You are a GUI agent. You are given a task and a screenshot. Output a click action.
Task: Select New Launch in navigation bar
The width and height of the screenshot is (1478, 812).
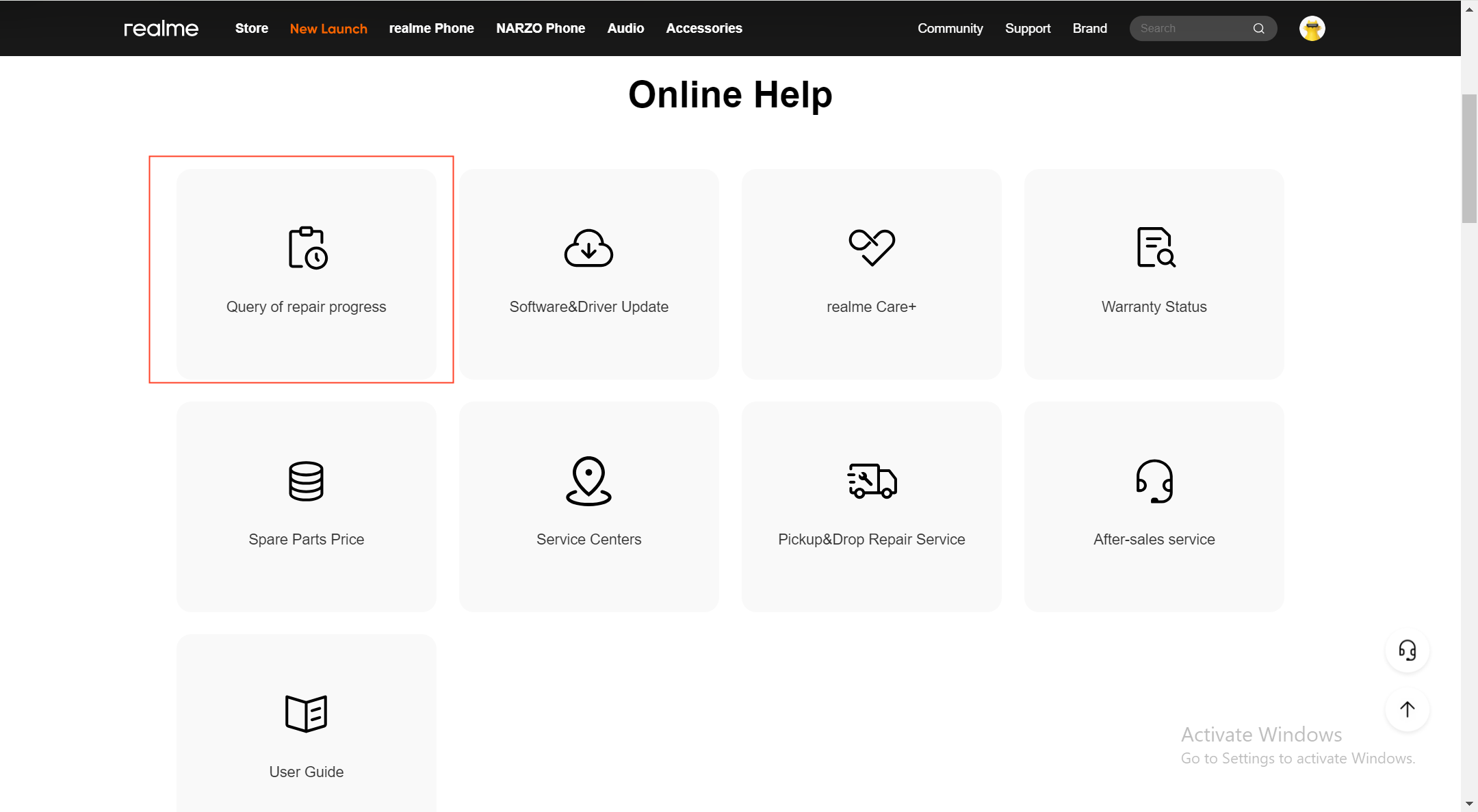coord(328,29)
